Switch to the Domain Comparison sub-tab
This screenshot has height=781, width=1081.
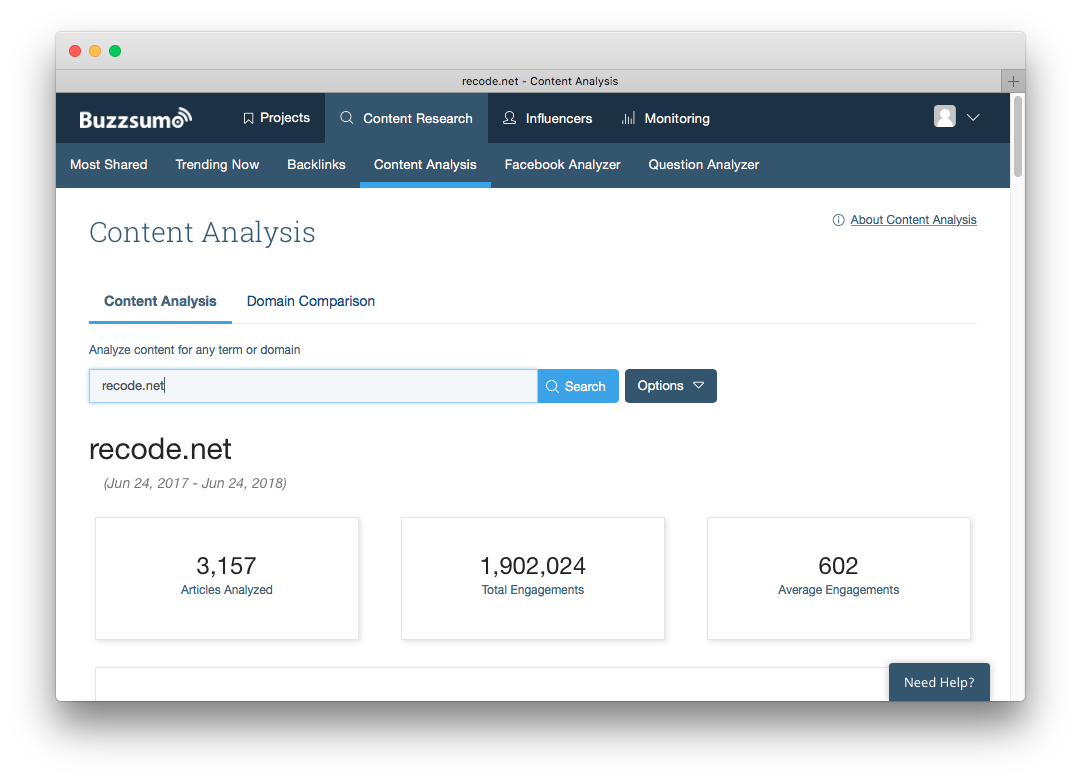pos(311,301)
